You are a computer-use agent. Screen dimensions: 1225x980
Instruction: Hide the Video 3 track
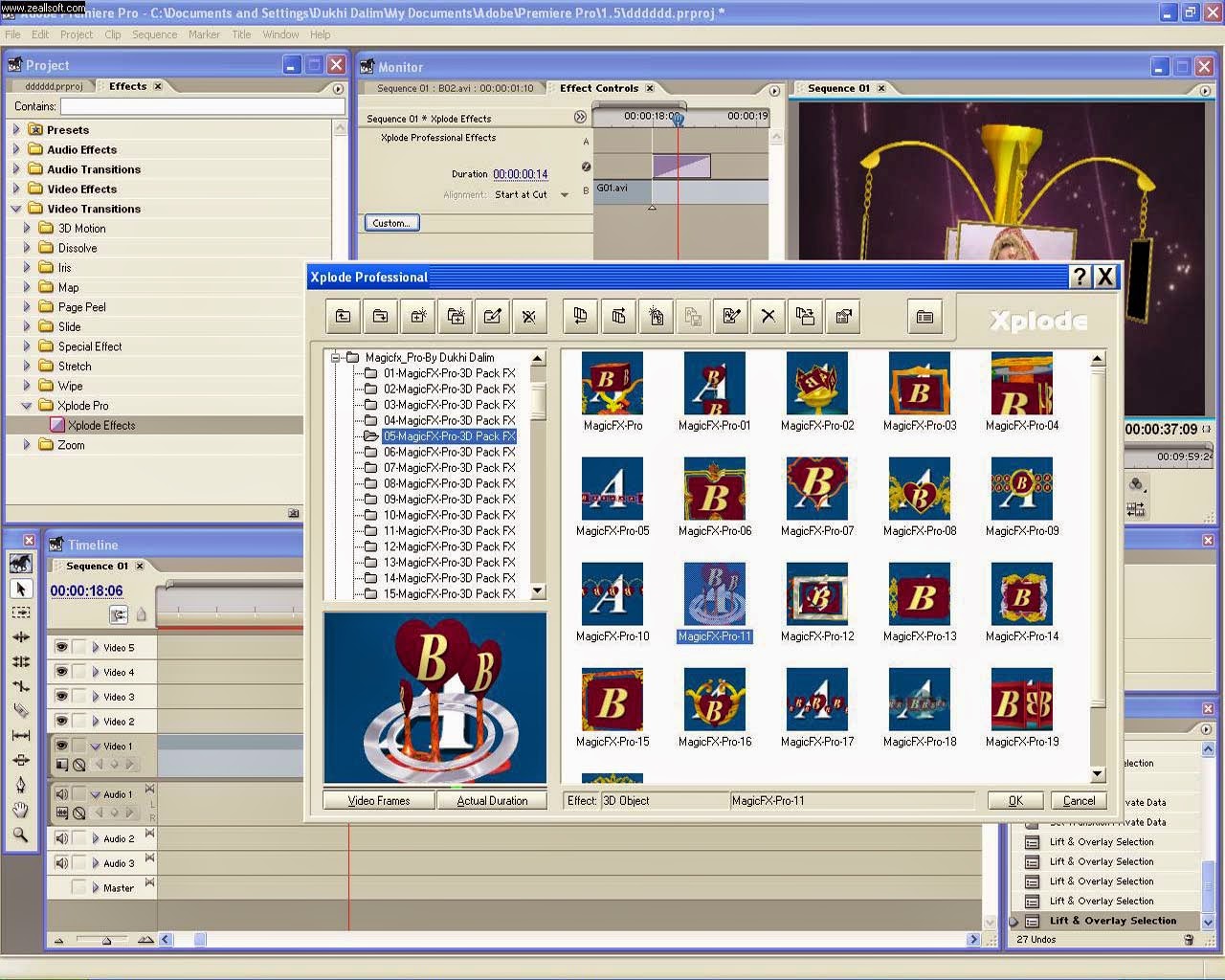[61, 696]
